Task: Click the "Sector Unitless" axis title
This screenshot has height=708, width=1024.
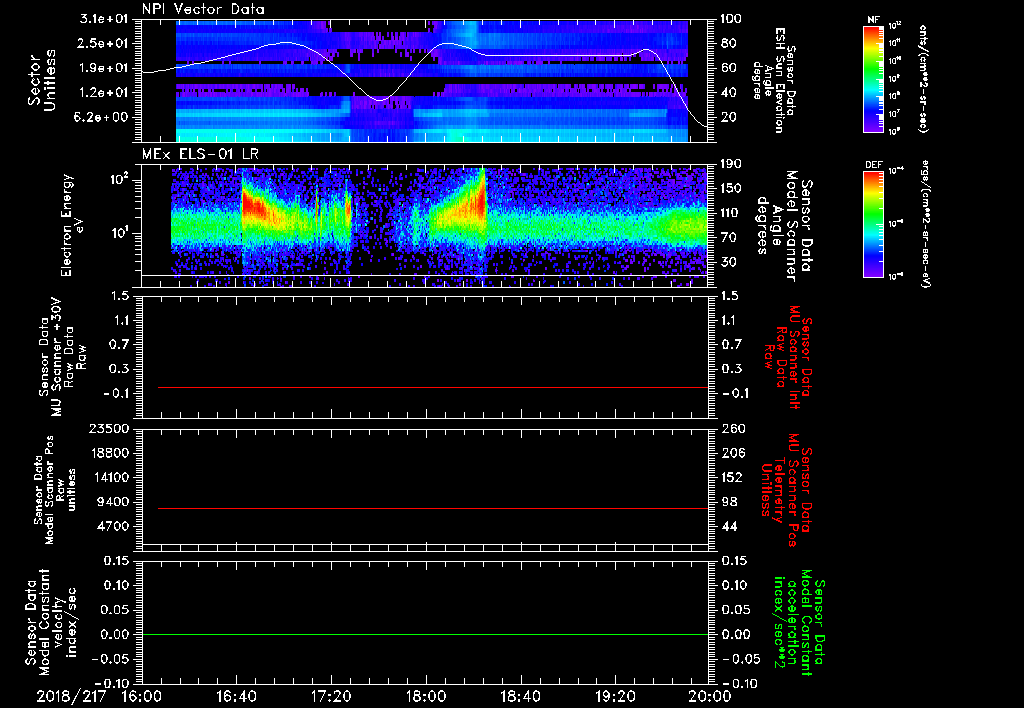Action: [x=42, y=80]
